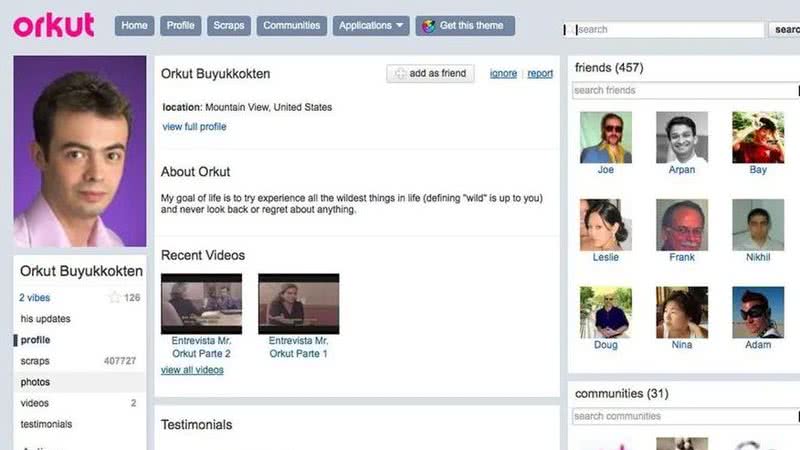Click the About Orkut heading
800x450 pixels.
coord(195,172)
